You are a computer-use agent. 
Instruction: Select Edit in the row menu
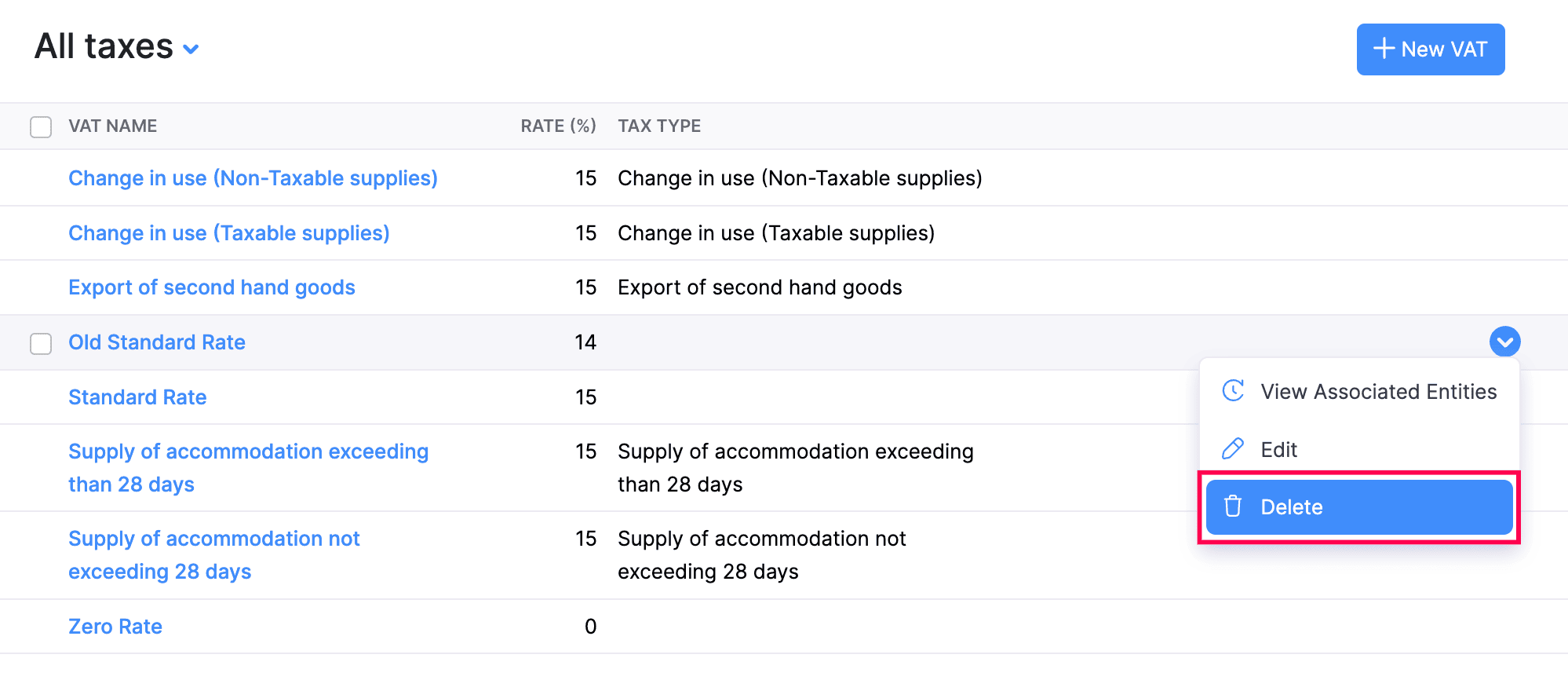pyautogui.click(x=1279, y=449)
